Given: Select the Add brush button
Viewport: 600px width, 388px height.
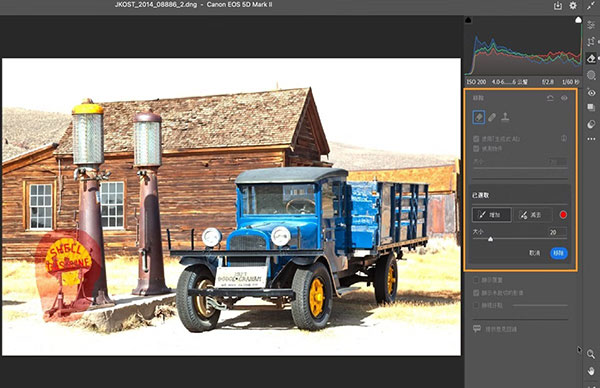Looking at the screenshot, I should pos(491,215).
